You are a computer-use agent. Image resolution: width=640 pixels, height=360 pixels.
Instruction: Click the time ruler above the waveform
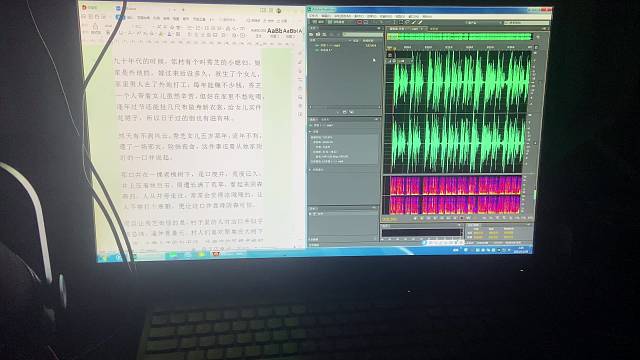[459, 47]
